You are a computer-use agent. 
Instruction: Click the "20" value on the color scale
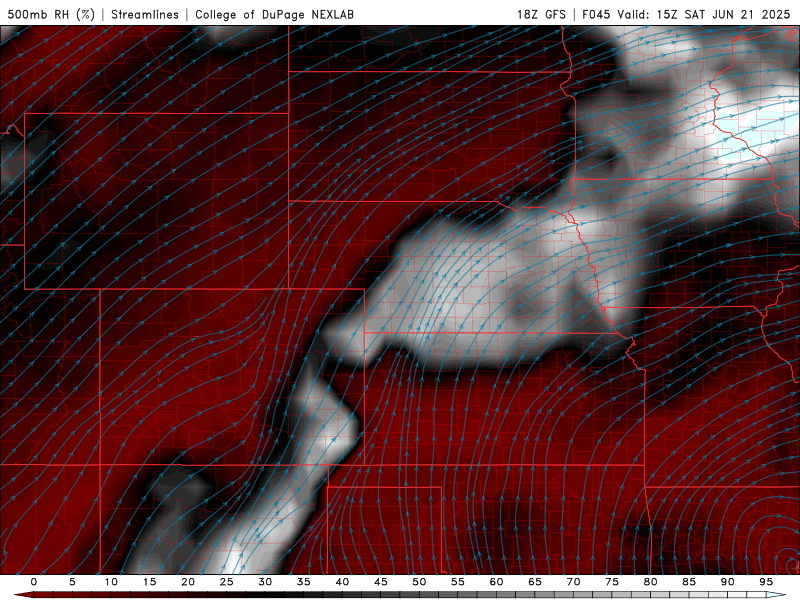(188, 582)
